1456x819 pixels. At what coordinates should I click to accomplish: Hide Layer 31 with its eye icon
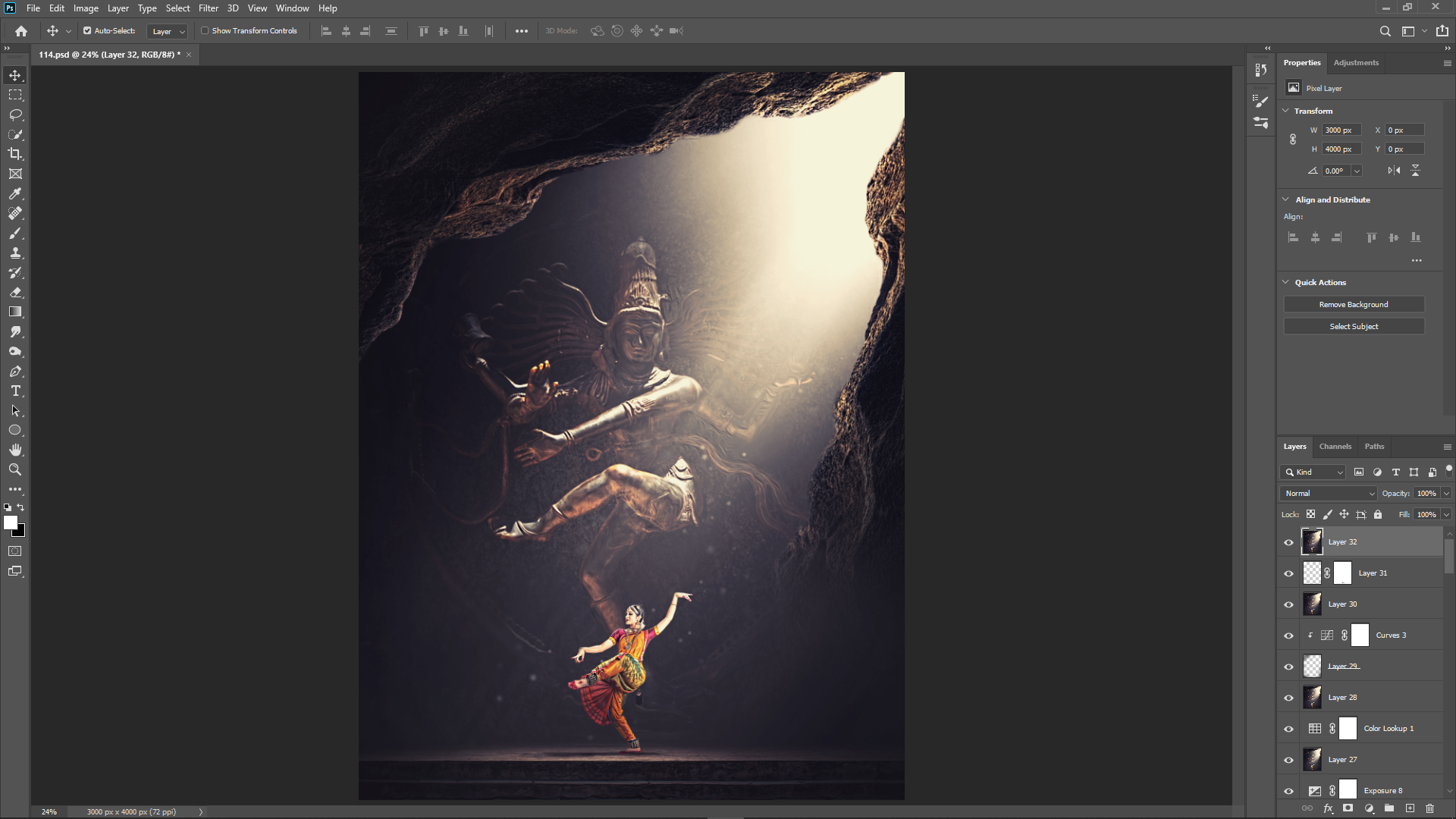tap(1288, 573)
